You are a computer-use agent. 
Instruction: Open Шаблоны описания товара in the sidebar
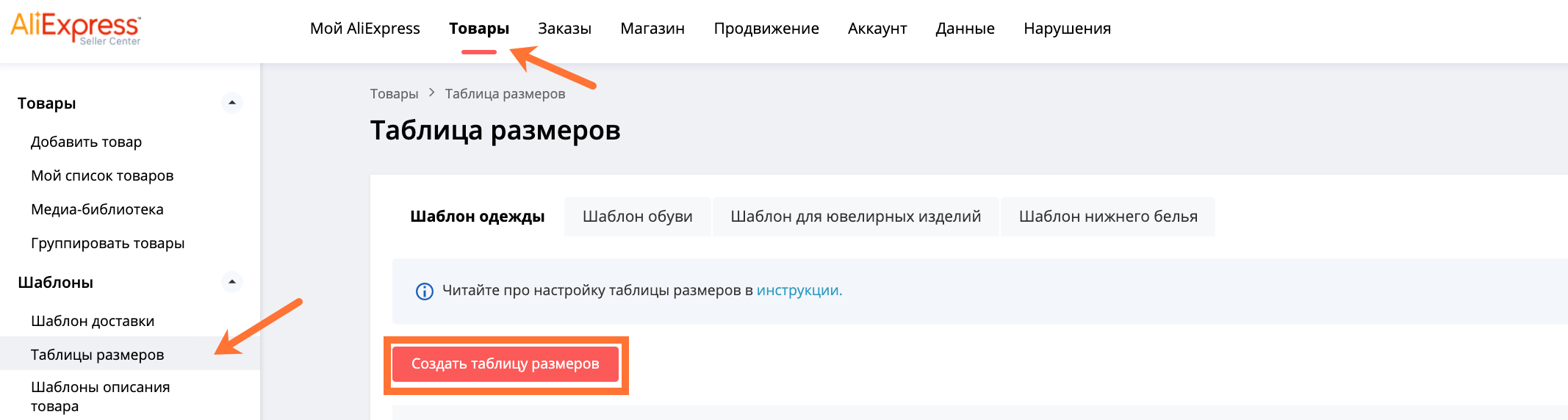point(100,397)
